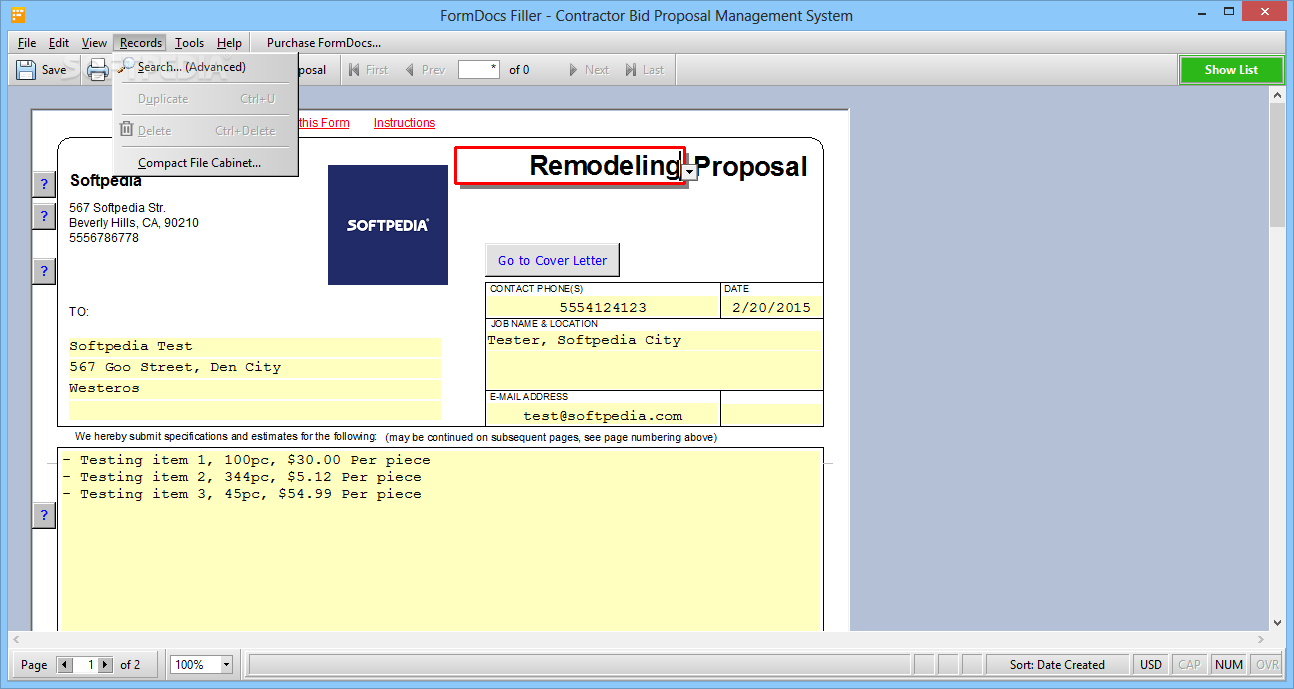
Task: Click the help button beside the Testing item lines
Action: point(44,516)
